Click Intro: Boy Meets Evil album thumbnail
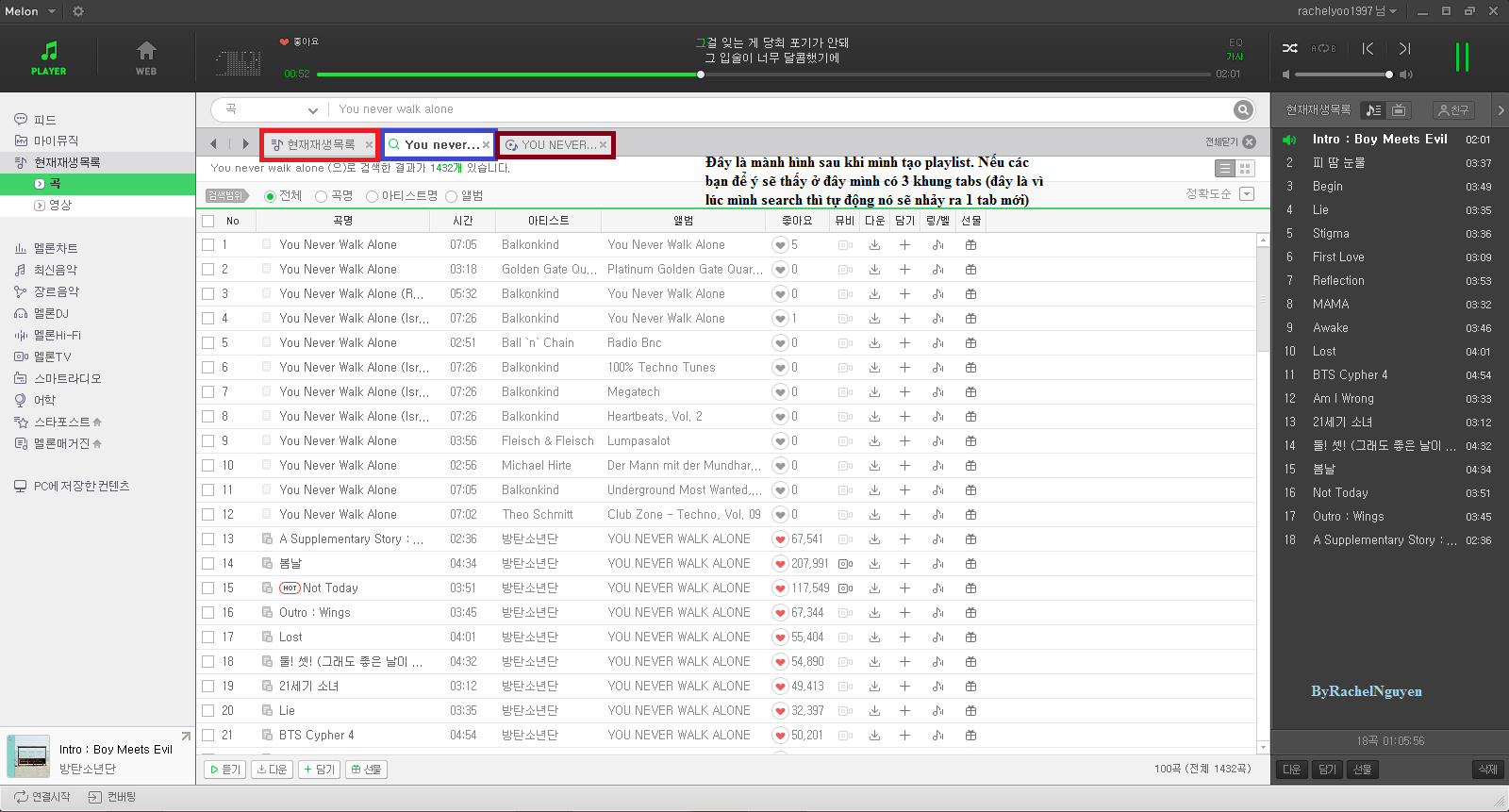This screenshot has width=1509, height=812. (x=28, y=756)
